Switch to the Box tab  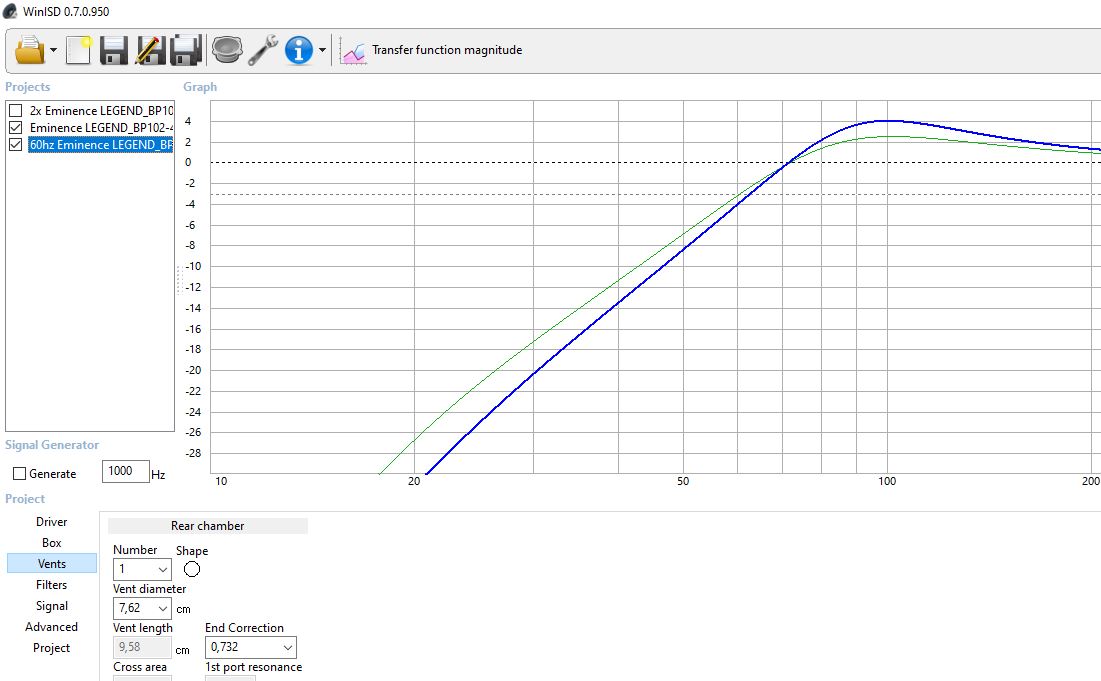pyautogui.click(x=52, y=543)
